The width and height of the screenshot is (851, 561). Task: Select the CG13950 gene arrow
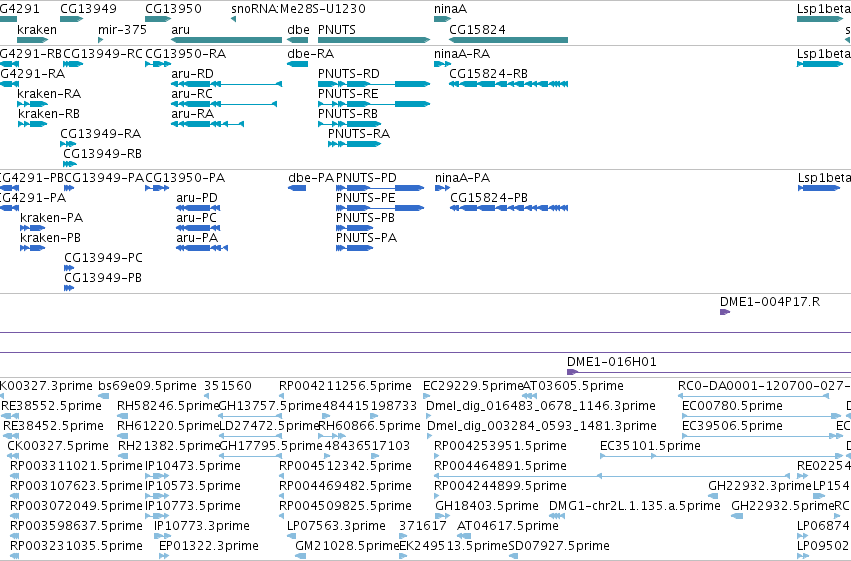[x=158, y=19]
